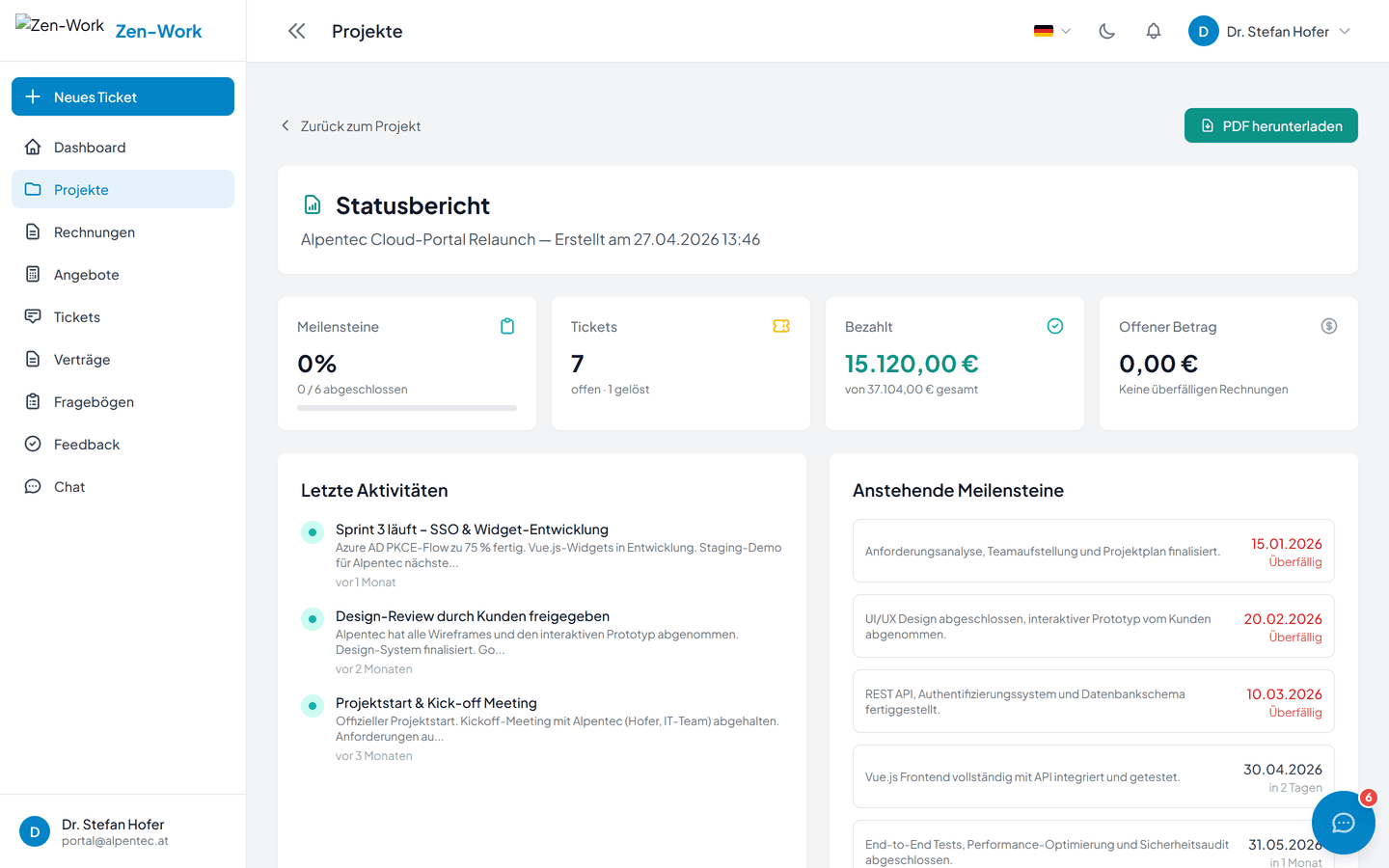
Task: Open Feedback in the sidebar
Action: pyautogui.click(x=123, y=444)
